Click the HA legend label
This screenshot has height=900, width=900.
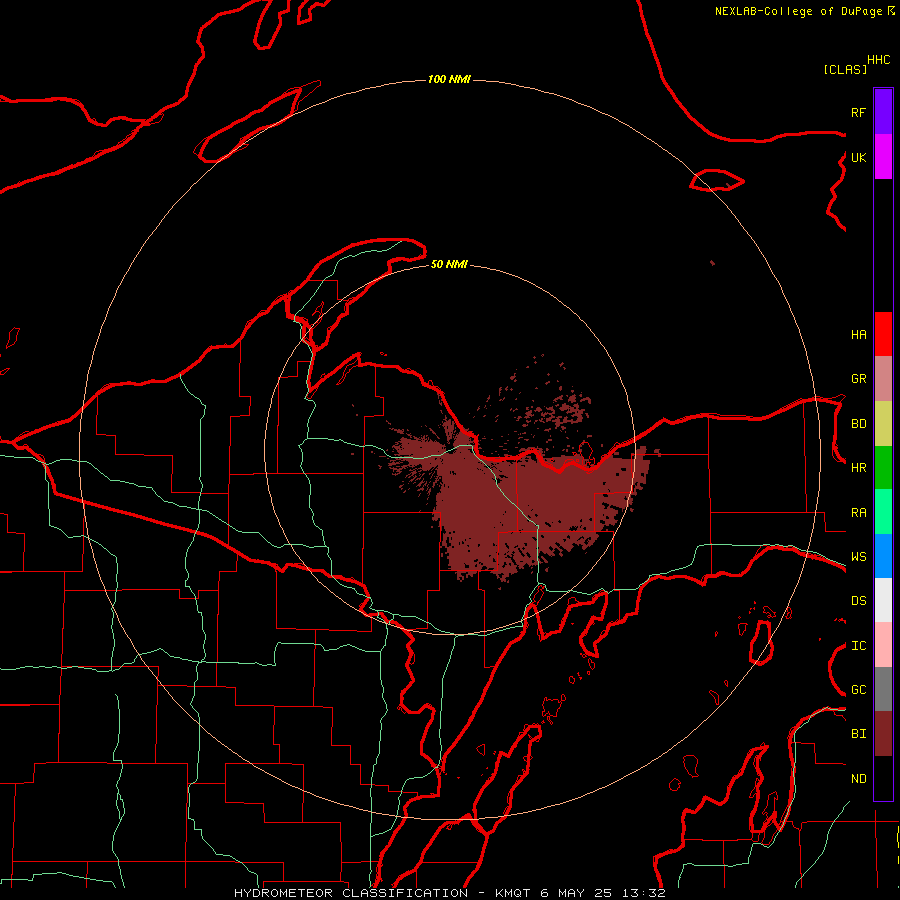(858, 334)
